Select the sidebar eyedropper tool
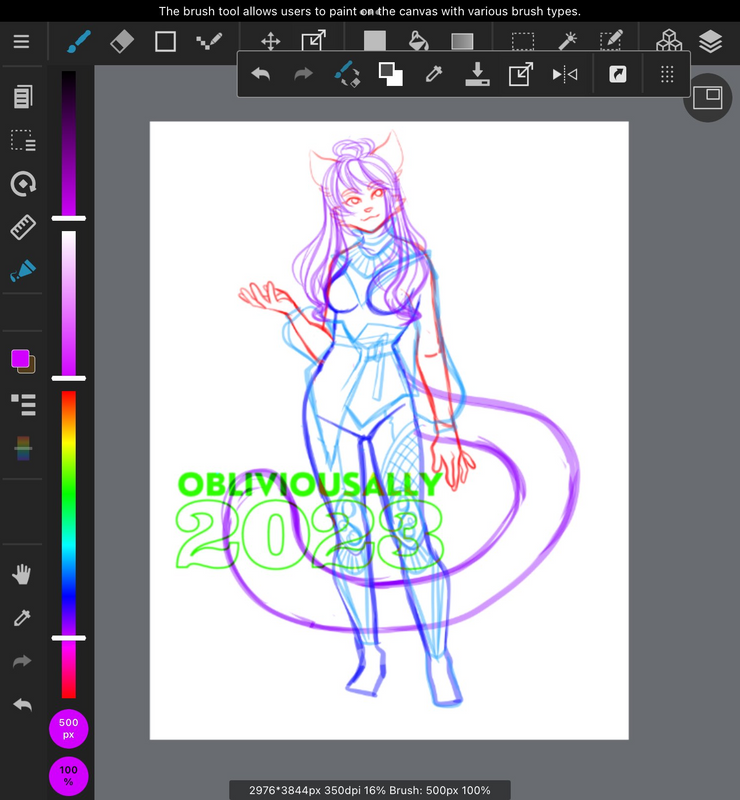 click(22, 618)
